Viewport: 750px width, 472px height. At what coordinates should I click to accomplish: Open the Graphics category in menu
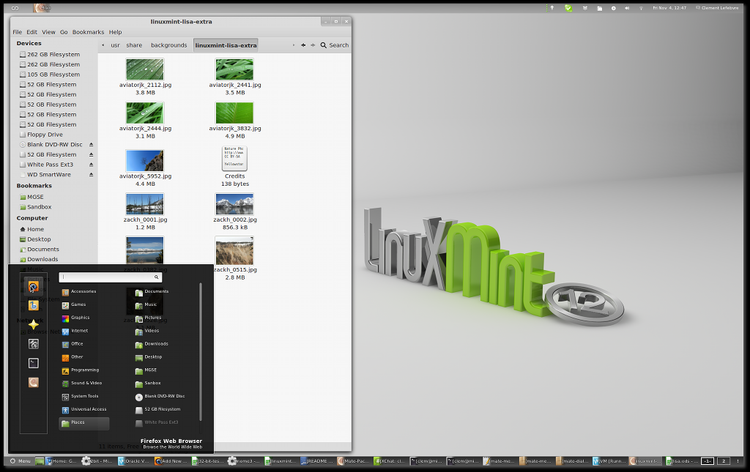80,318
